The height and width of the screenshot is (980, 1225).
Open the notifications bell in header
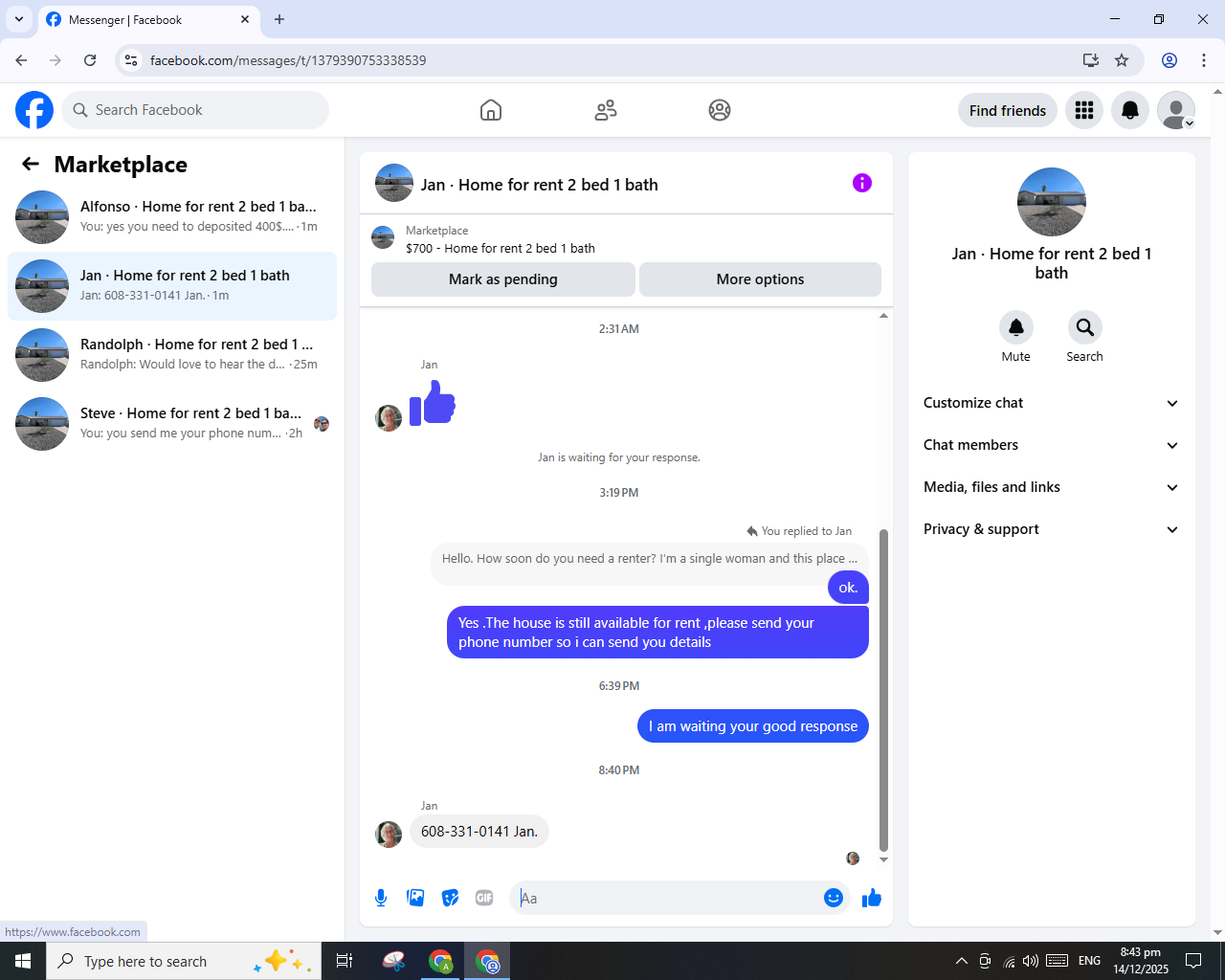click(x=1130, y=110)
